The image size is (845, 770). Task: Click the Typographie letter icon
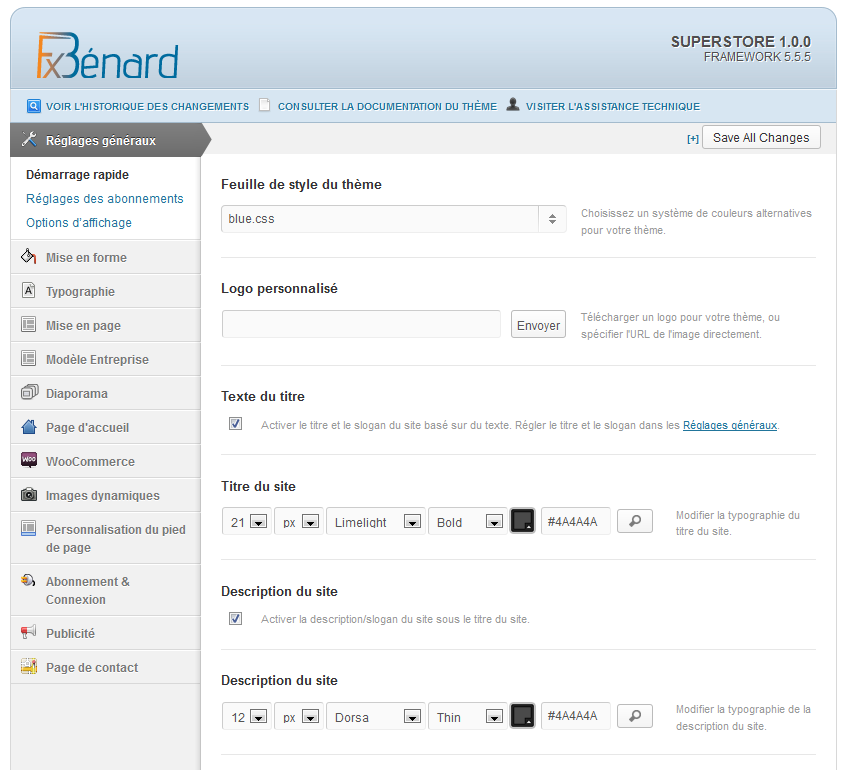[29, 291]
